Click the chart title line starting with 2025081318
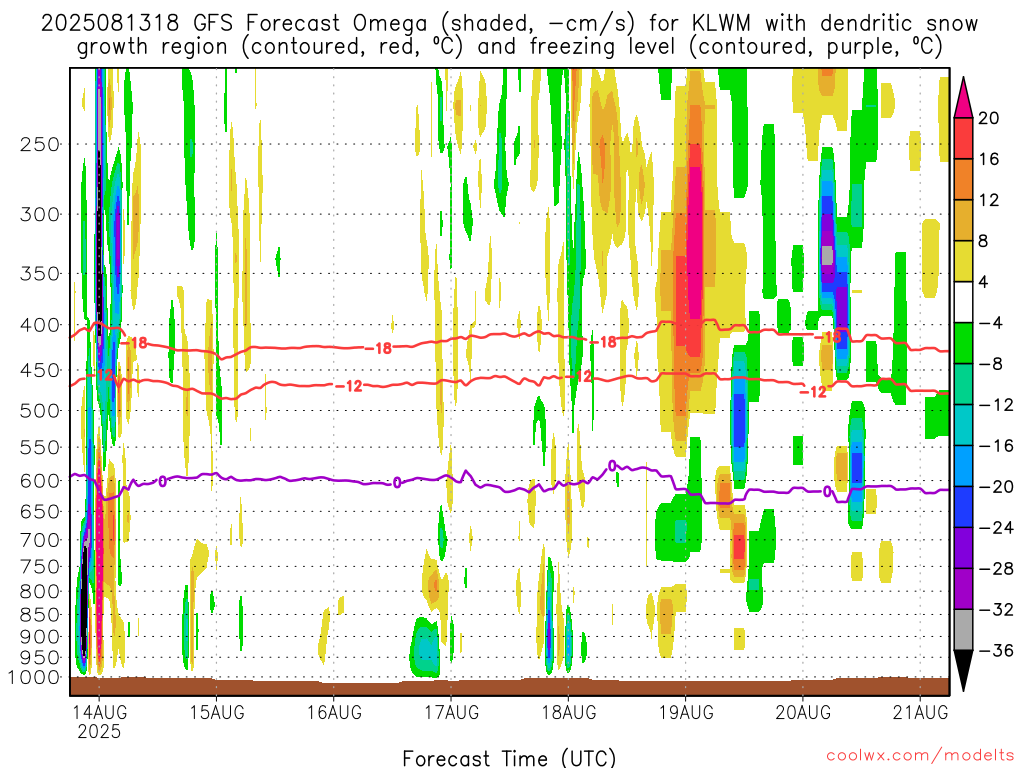This screenshot has height=768, width=1024. (509, 24)
